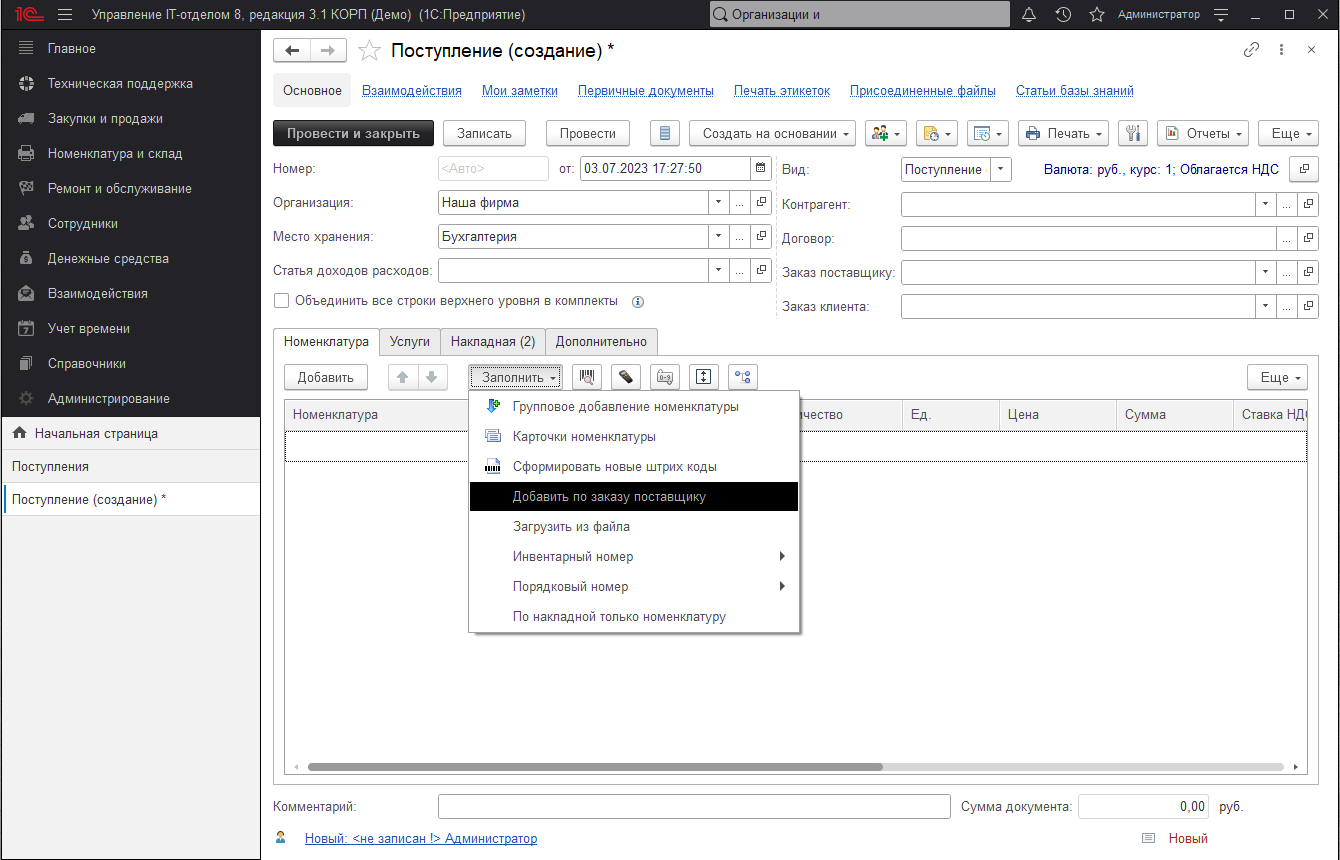Click the serial numbers (0-9) icon
The width and height of the screenshot is (1340, 860).
tap(664, 377)
